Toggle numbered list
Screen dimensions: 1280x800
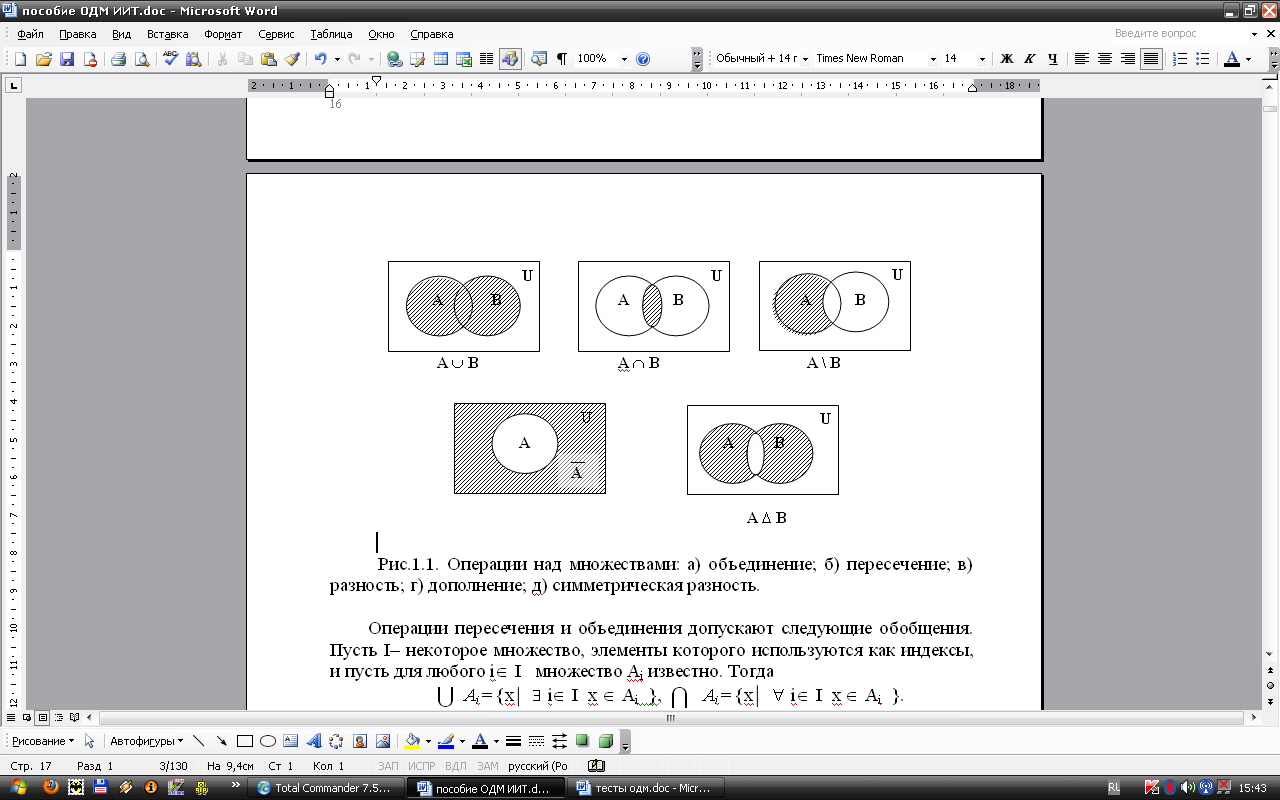point(1180,59)
